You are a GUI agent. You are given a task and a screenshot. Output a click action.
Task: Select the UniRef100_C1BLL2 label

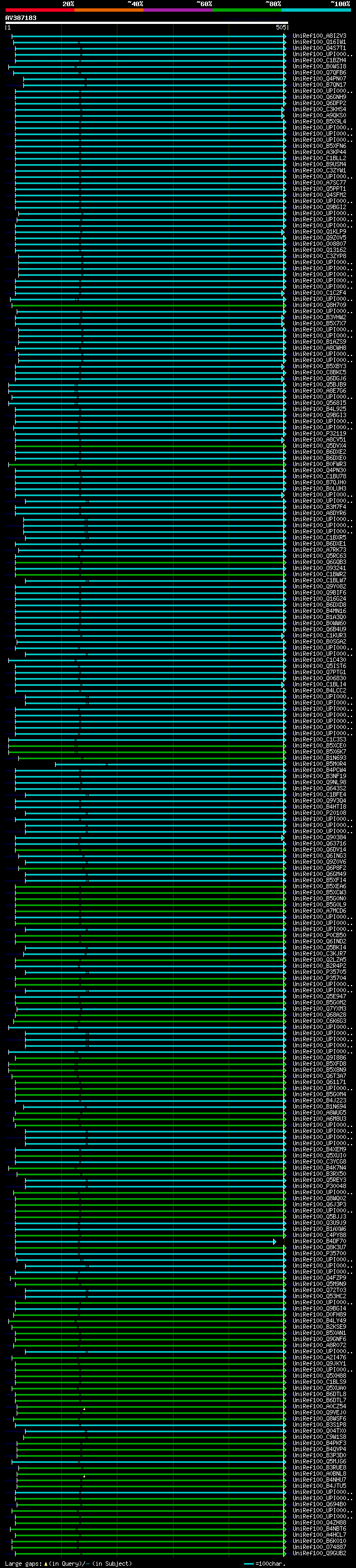(319, 159)
